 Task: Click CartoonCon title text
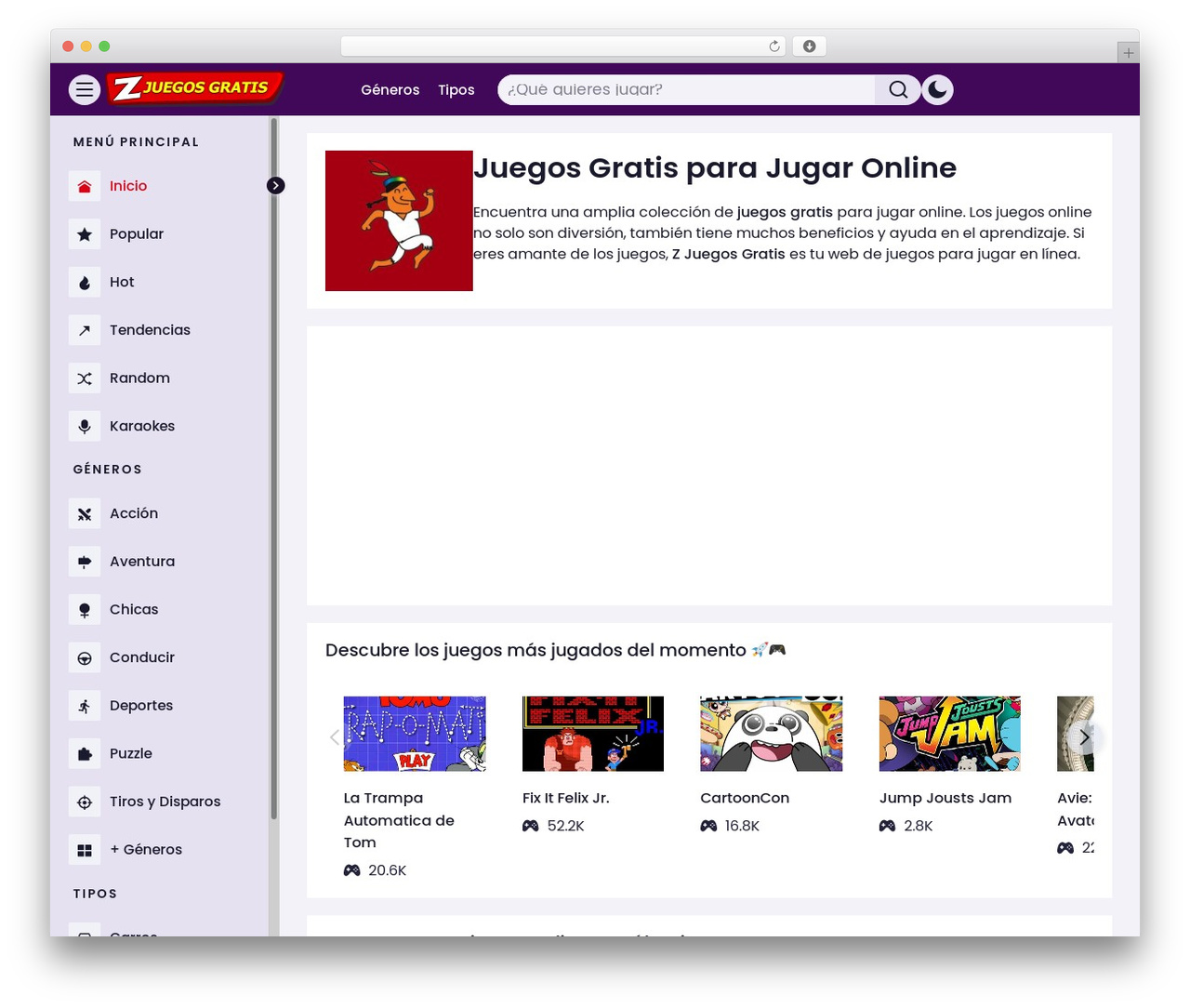tap(745, 799)
